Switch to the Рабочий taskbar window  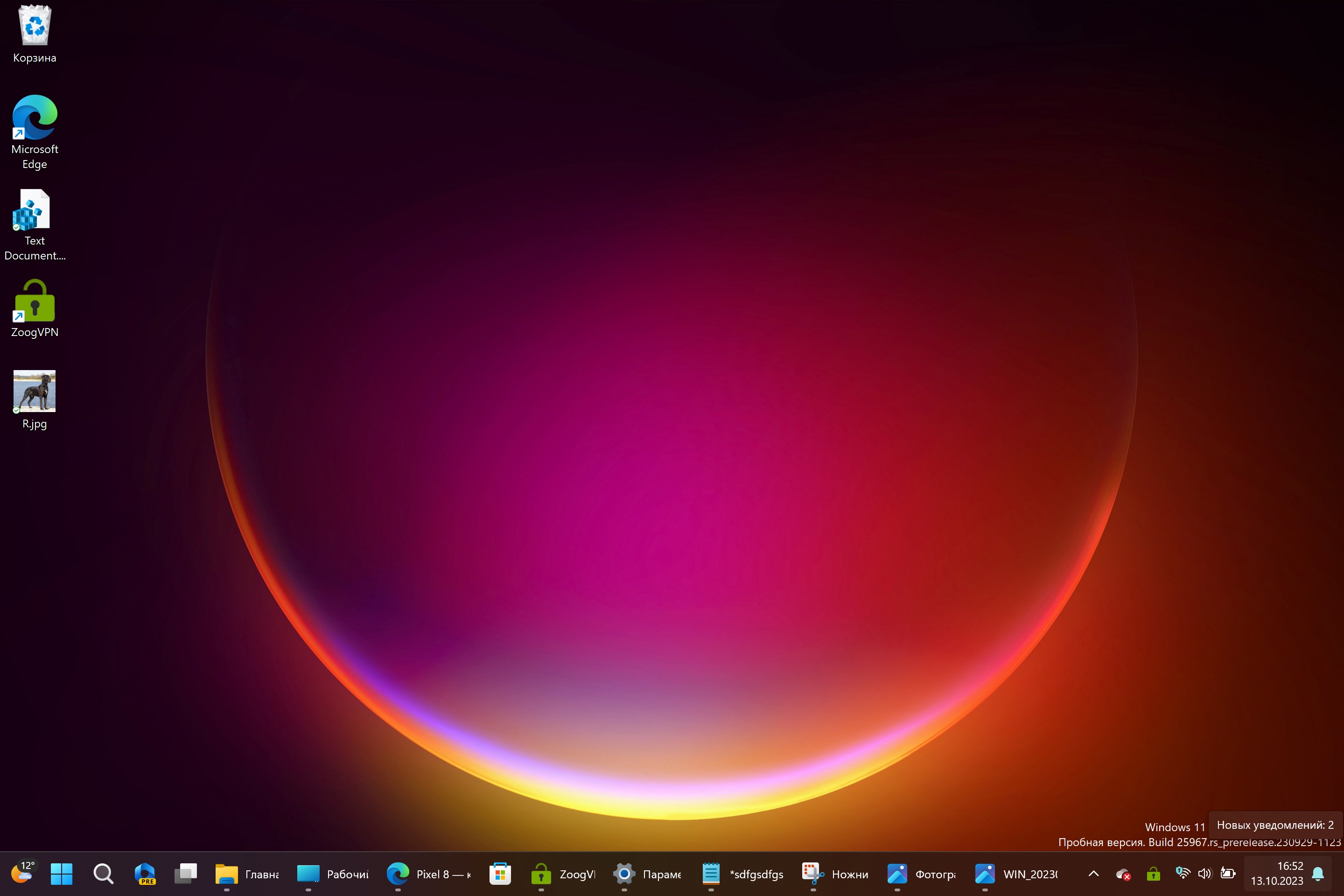(x=333, y=874)
